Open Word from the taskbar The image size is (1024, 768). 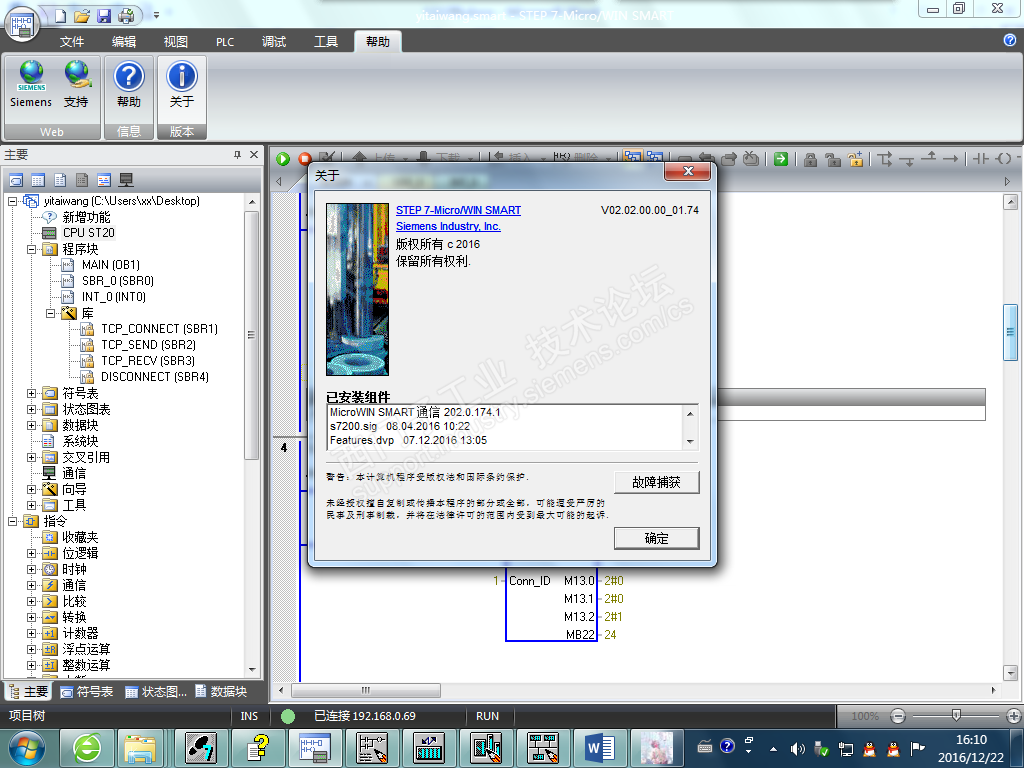pyautogui.click(x=600, y=748)
